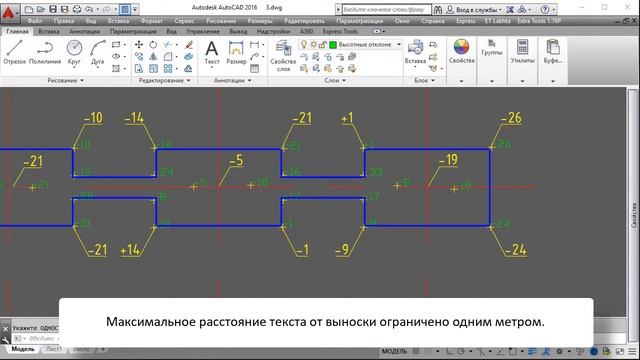Expand the Слои panel dropdown
The image size is (640, 360).
click(335, 80)
